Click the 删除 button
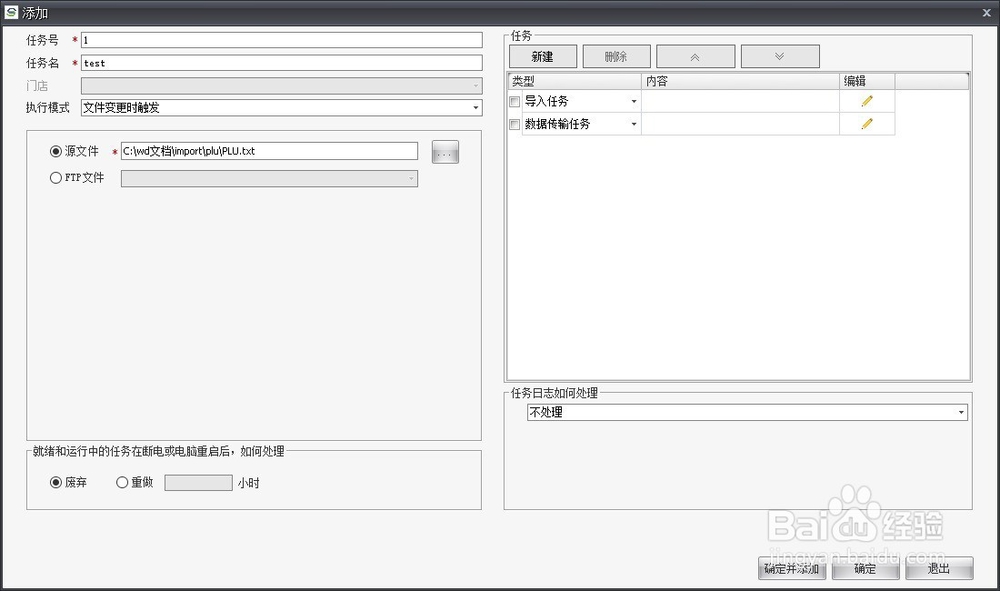Screen dimensions: 1000x591 616,57
